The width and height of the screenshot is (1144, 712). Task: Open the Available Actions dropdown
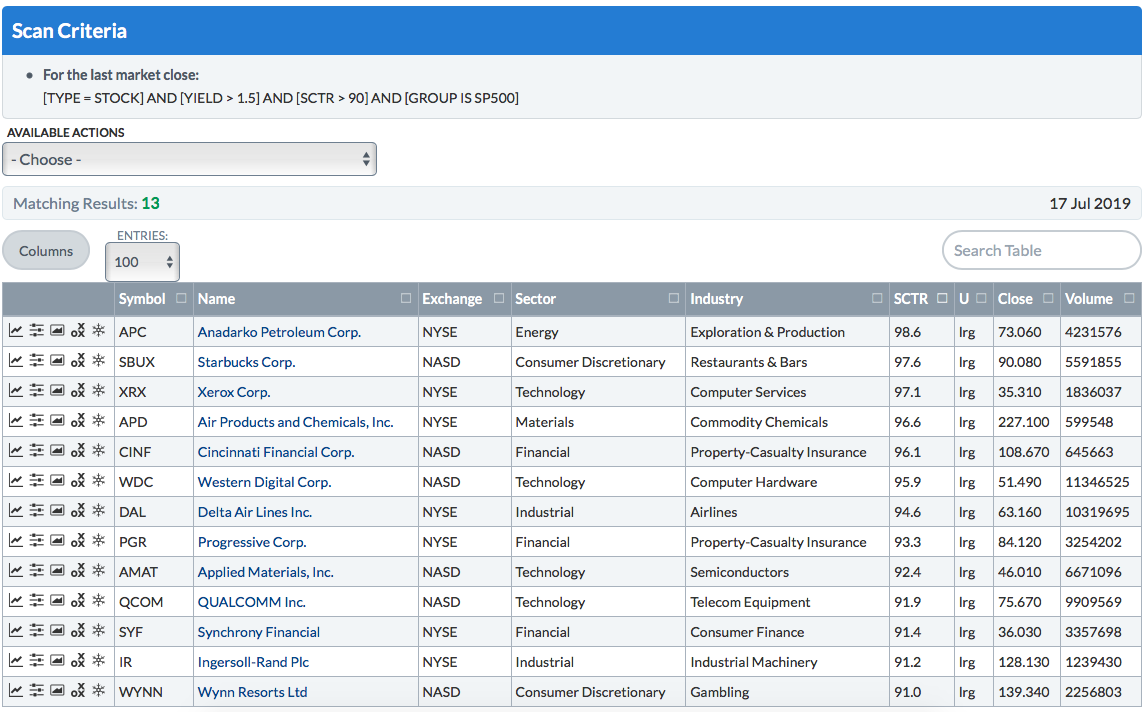[x=190, y=159]
